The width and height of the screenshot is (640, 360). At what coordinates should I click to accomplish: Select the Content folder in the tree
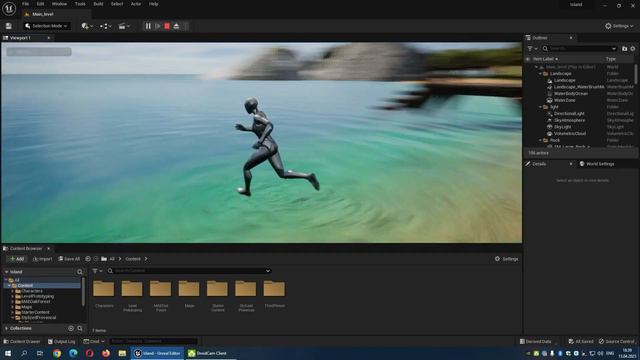(x=25, y=286)
